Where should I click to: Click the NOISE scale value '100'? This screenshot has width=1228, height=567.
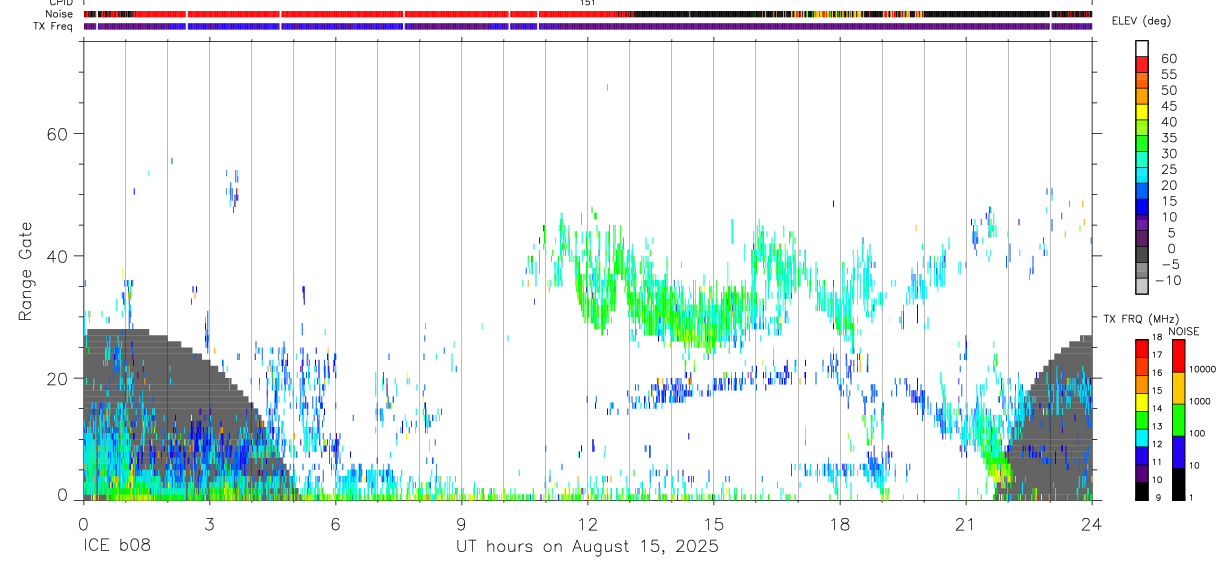pos(1198,433)
